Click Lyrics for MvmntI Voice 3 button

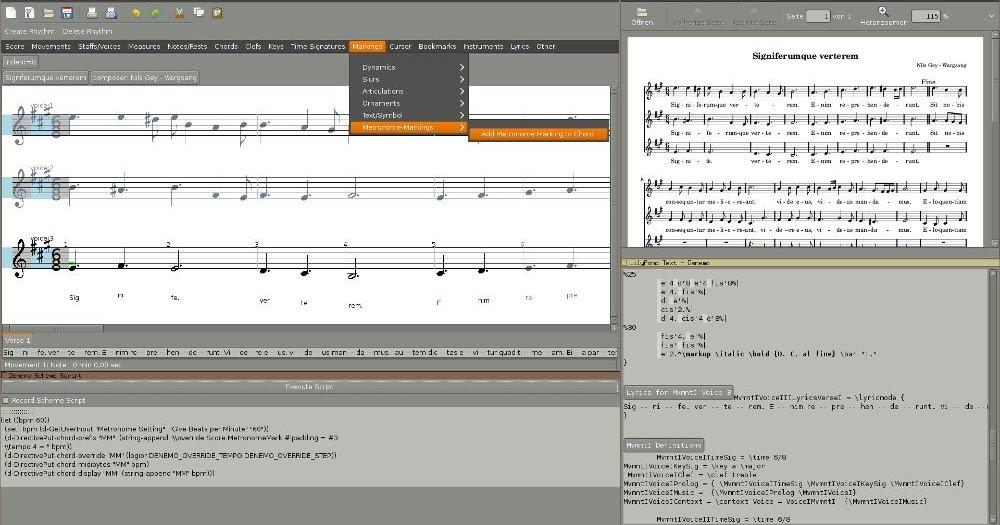pyautogui.click(x=679, y=392)
